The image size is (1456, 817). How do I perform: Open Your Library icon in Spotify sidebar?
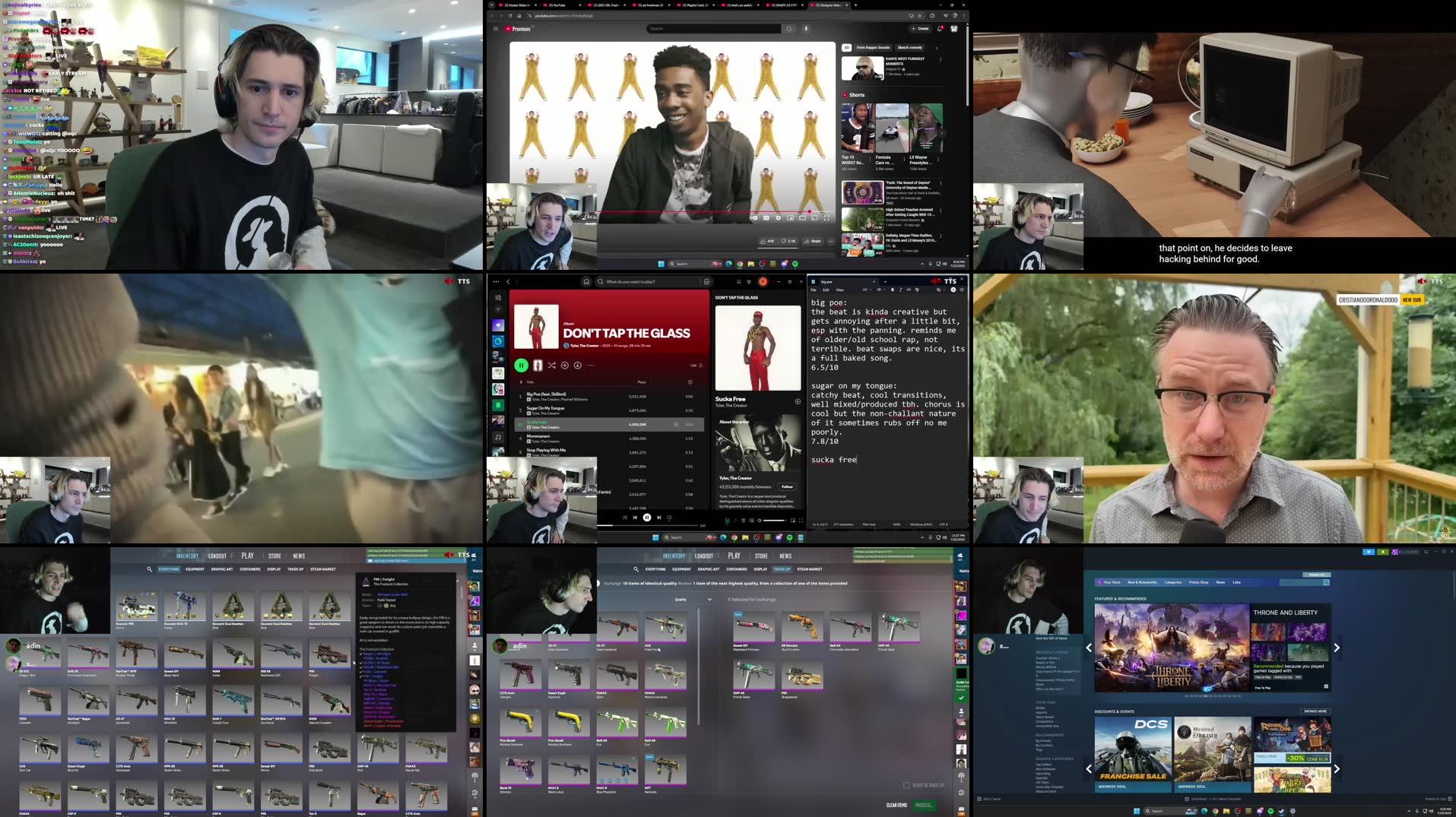coord(498,297)
